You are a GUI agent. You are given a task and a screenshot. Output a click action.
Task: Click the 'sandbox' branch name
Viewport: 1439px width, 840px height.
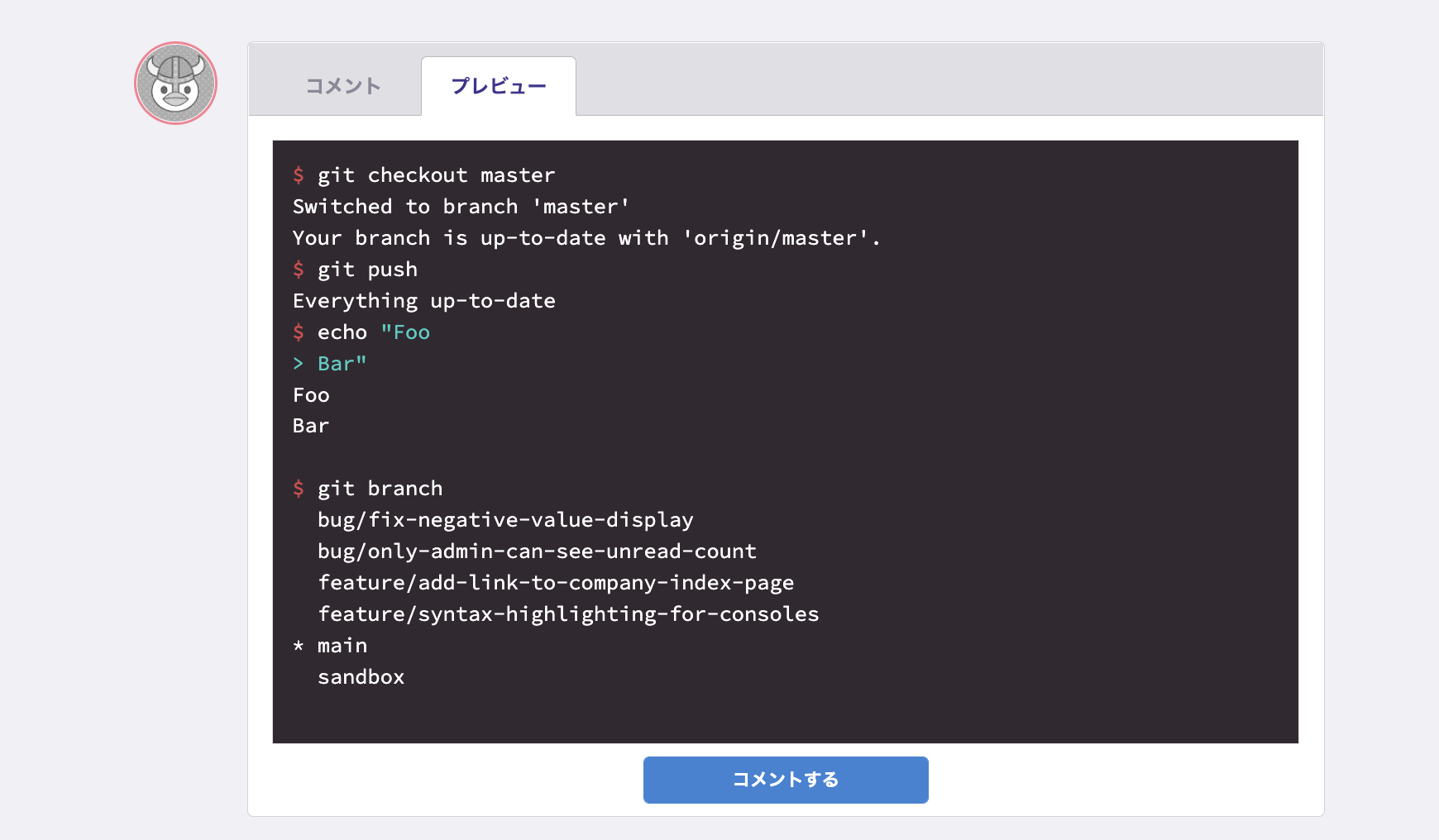361,676
